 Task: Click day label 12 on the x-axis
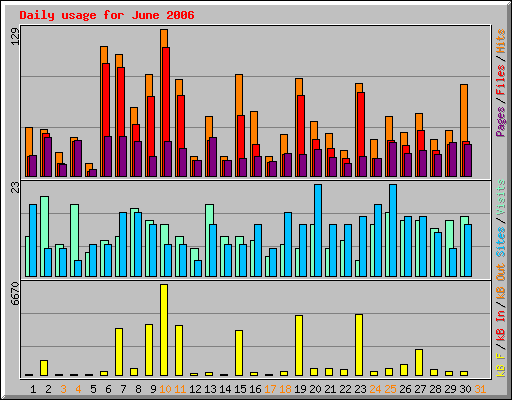[x=195, y=389]
